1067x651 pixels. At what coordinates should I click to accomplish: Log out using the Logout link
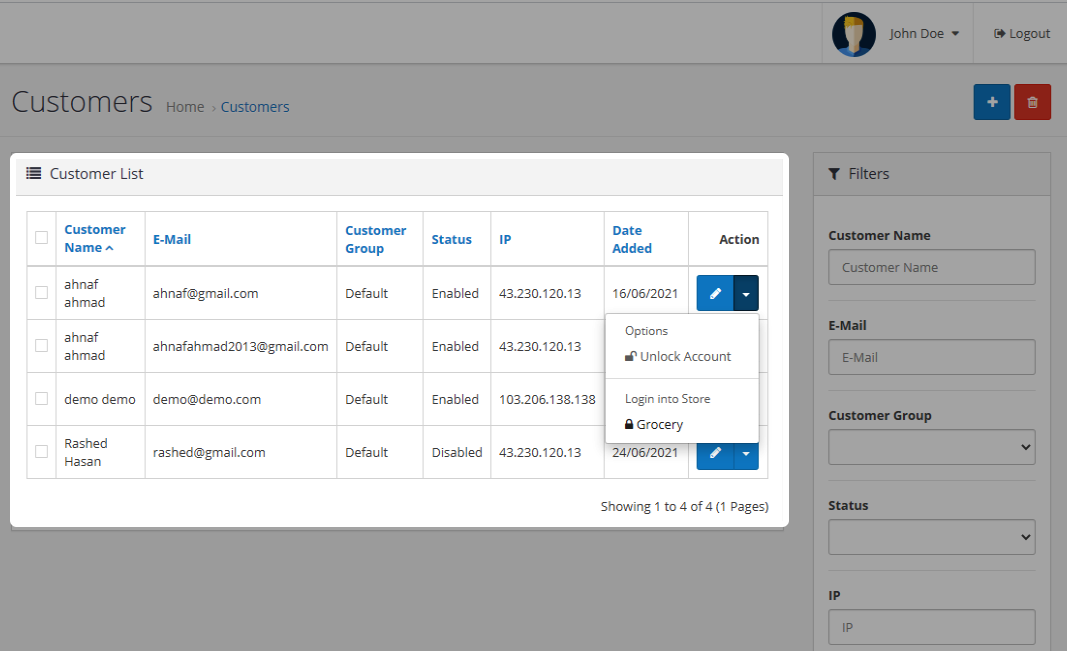point(1021,34)
